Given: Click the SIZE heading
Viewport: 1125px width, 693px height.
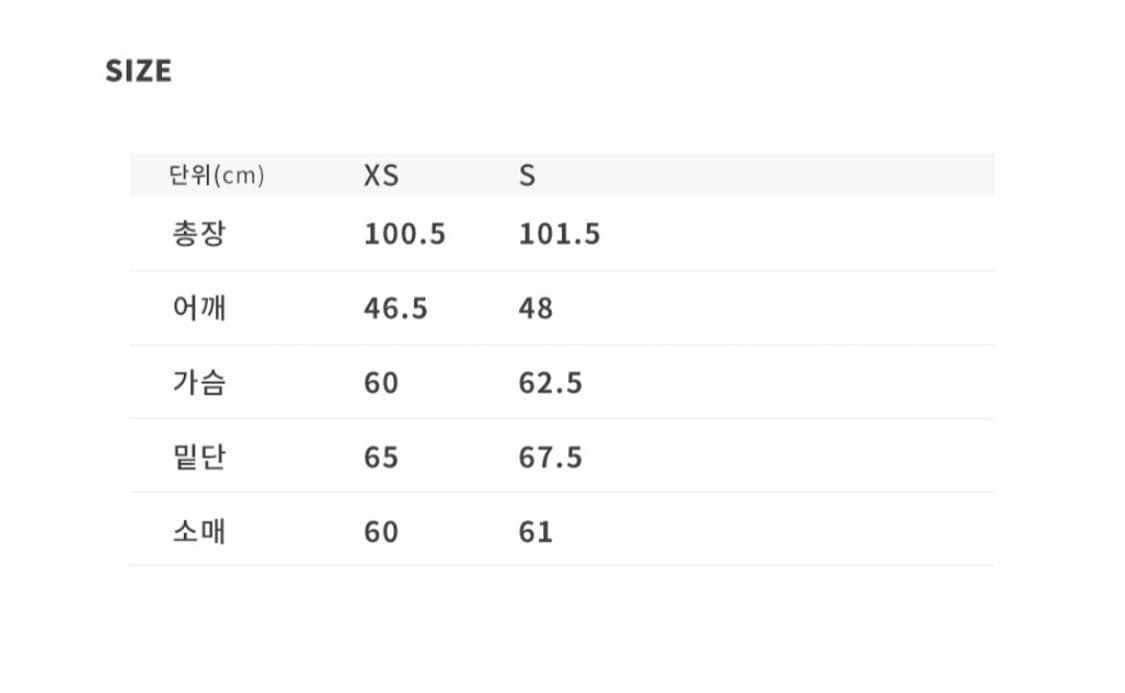Looking at the screenshot, I should coord(138,71).
